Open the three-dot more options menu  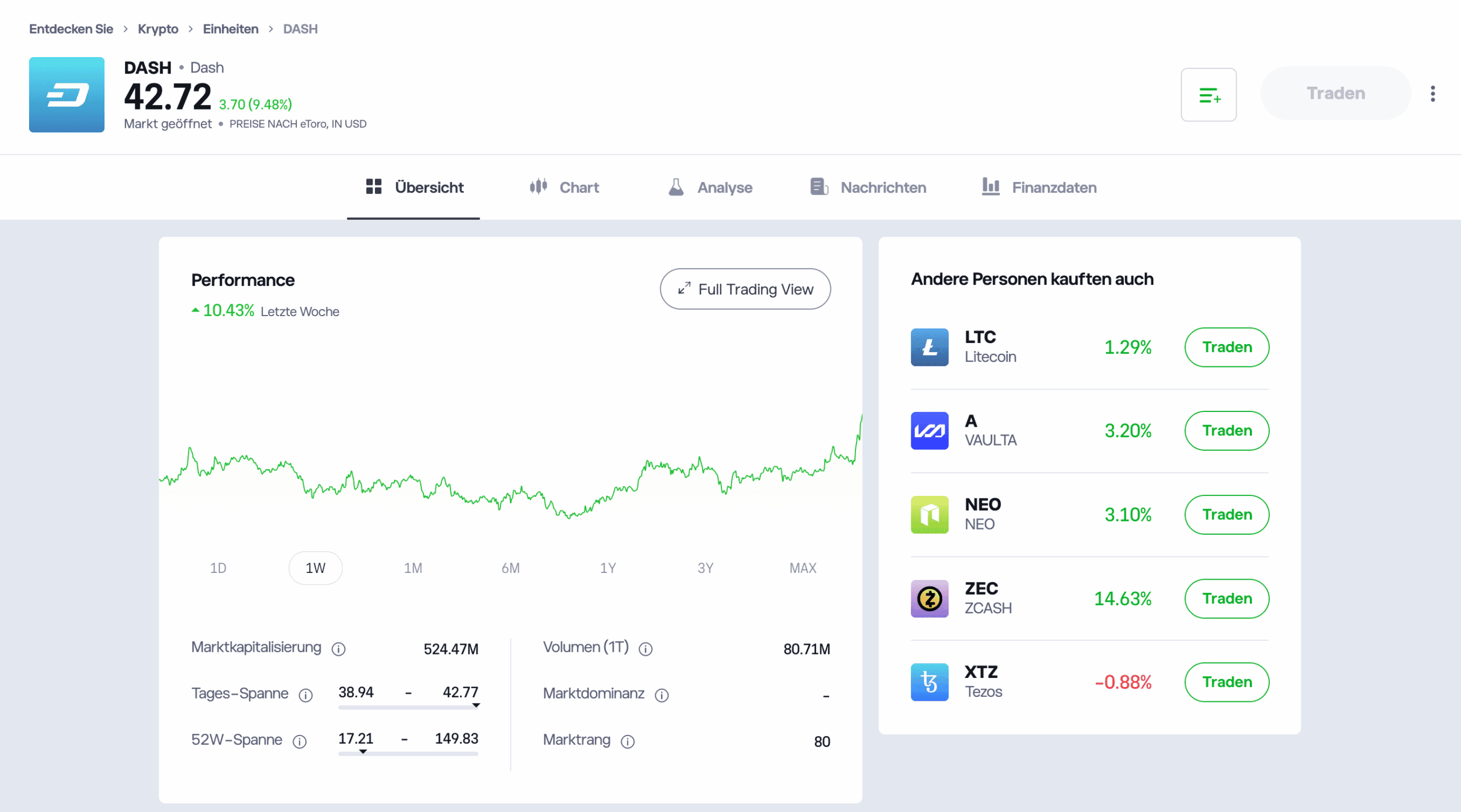pyautogui.click(x=1432, y=94)
